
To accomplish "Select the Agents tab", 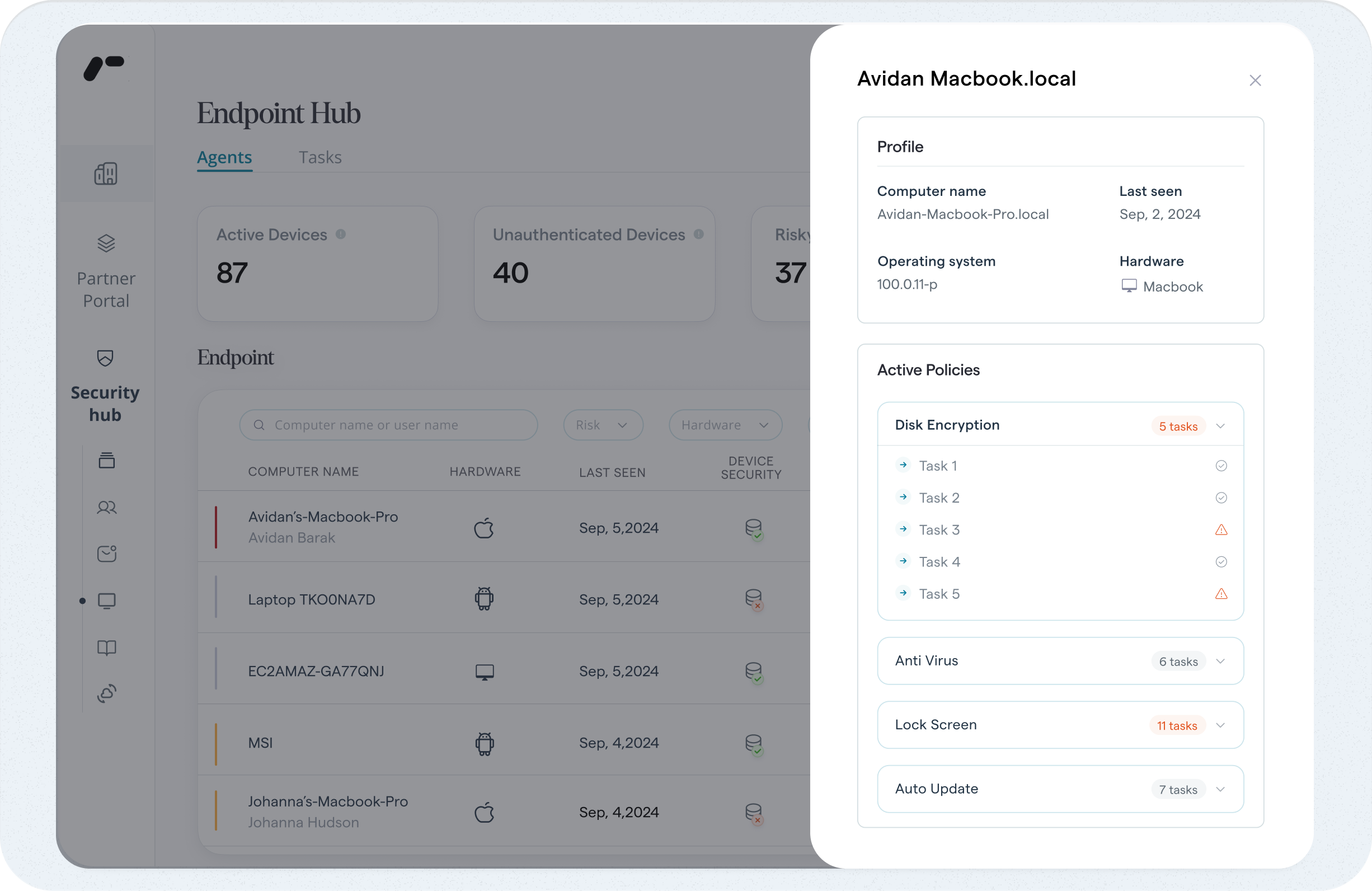I will (224, 157).
